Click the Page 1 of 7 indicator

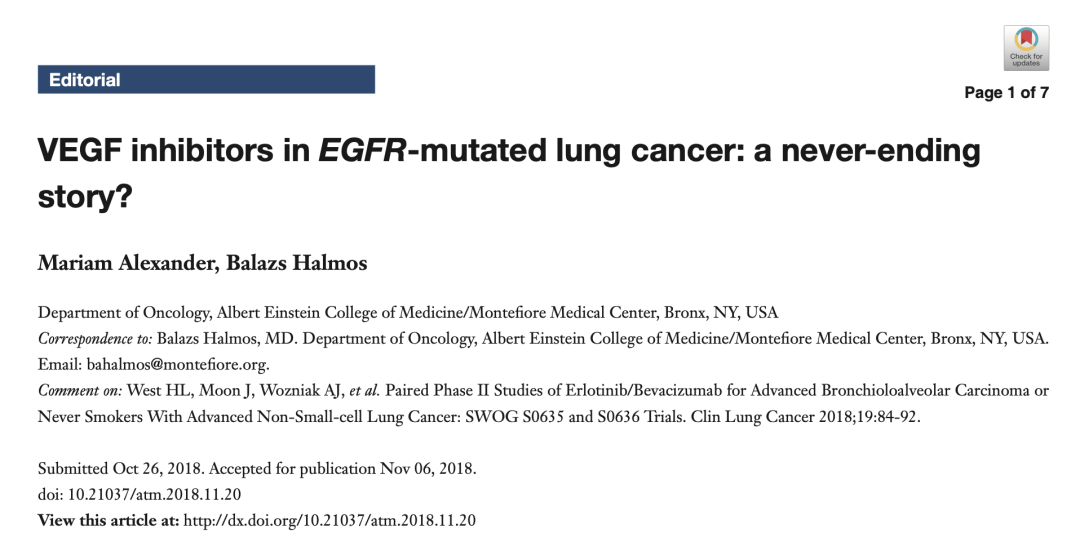(x=1006, y=93)
